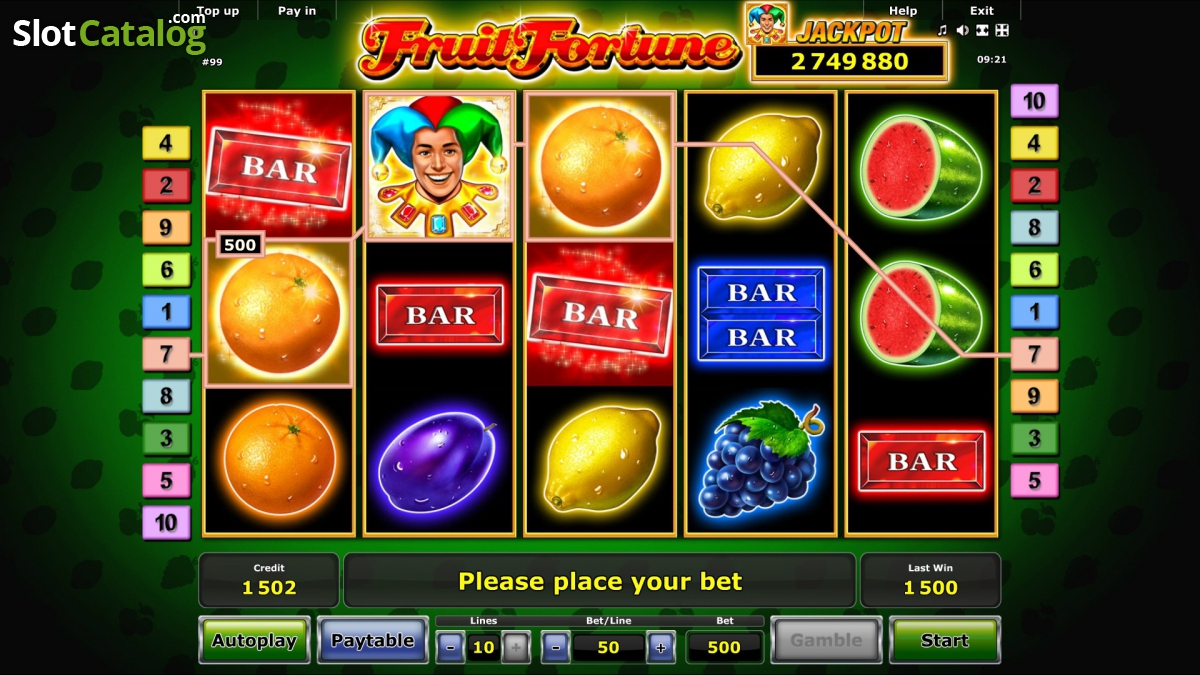This screenshot has width=1200, height=675.
Task: Decrease number of lines with minus
Action: (450, 647)
